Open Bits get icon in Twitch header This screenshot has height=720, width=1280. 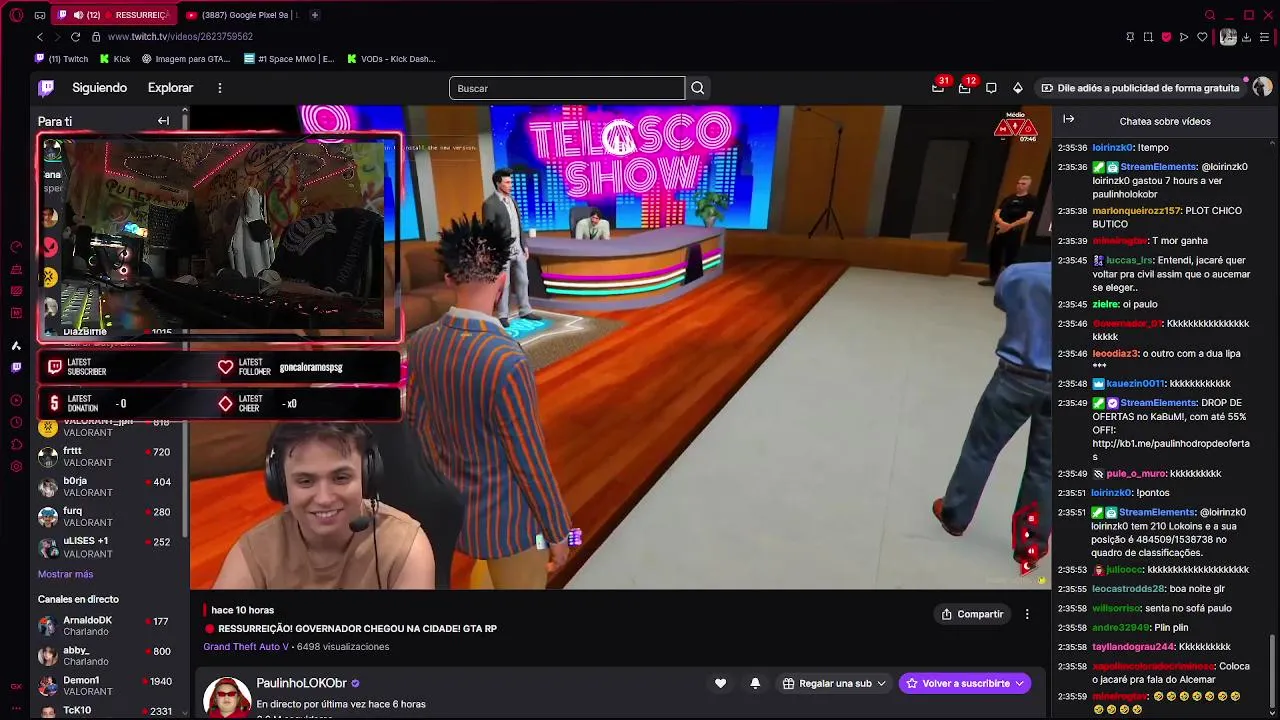pyautogui.click(x=1018, y=88)
